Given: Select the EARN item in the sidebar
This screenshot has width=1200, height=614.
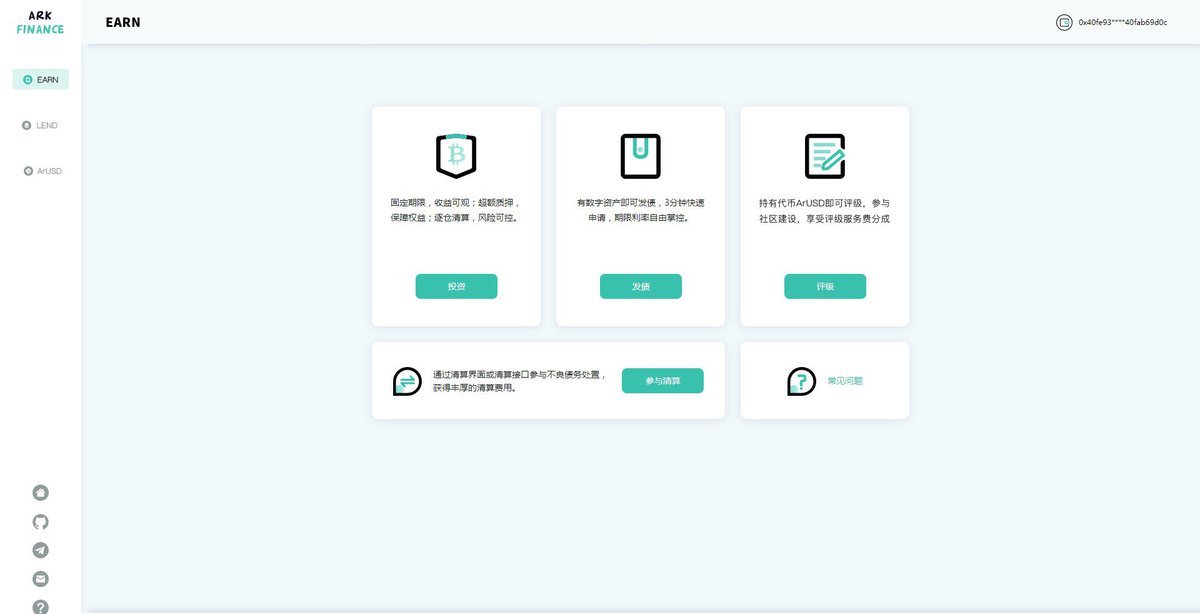Looking at the screenshot, I should pyautogui.click(x=40, y=79).
